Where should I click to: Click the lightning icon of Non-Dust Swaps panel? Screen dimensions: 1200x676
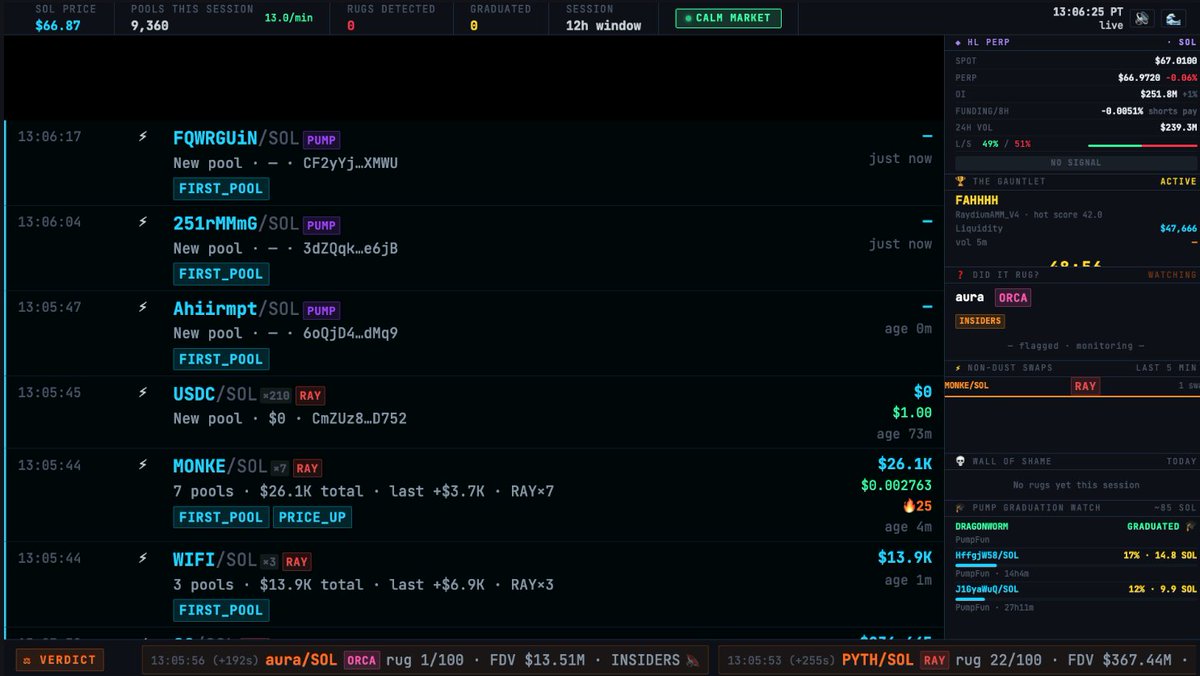click(960, 368)
